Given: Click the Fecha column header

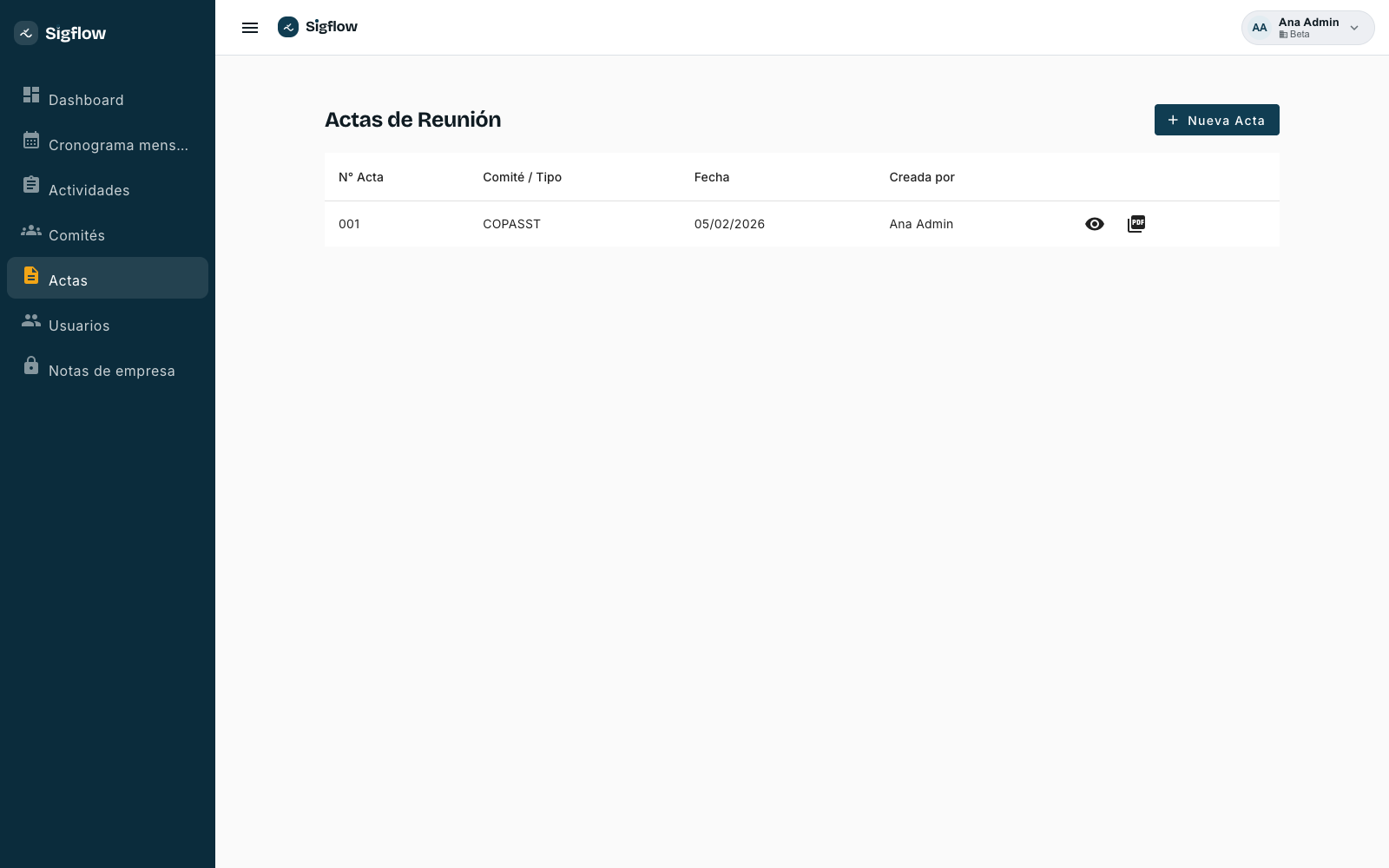Looking at the screenshot, I should tap(712, 177).
